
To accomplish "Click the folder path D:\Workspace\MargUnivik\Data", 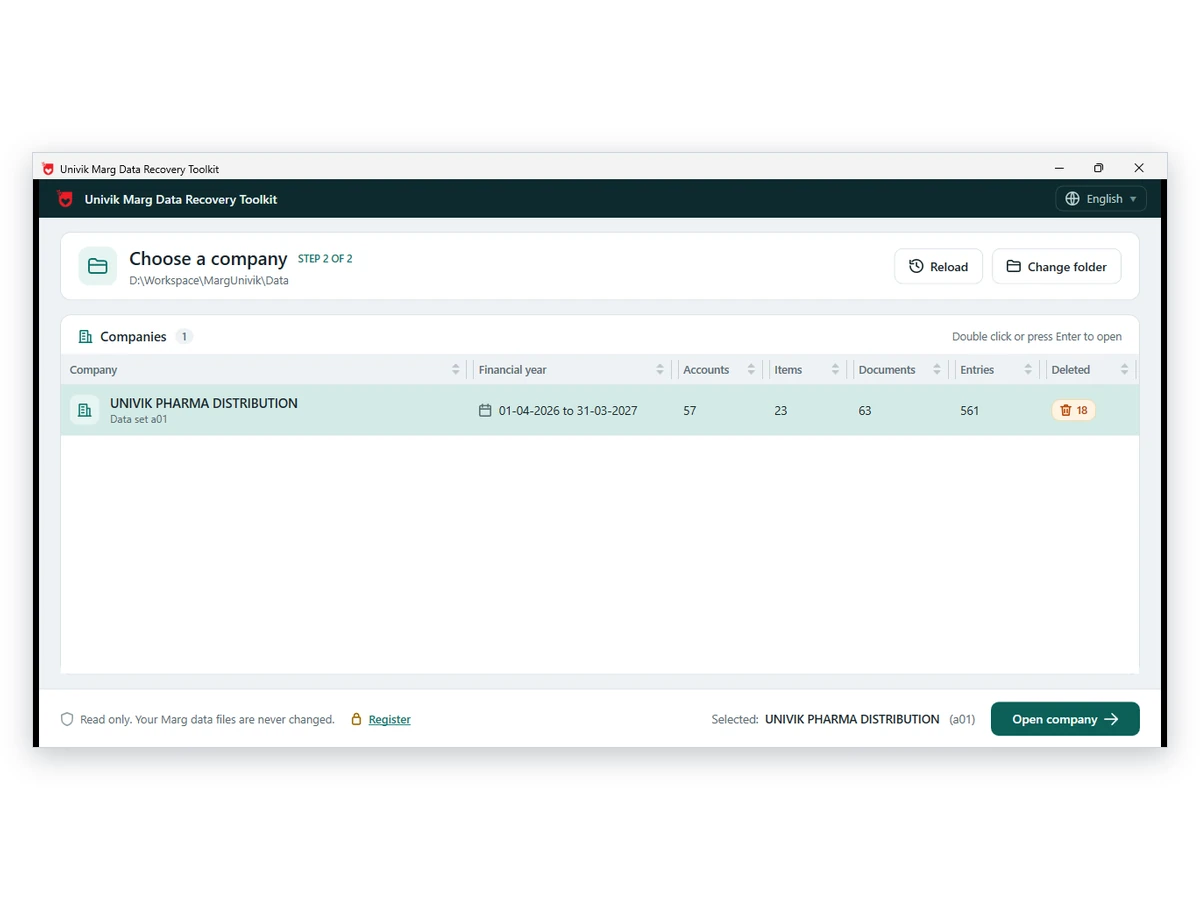I will point(209,281).
